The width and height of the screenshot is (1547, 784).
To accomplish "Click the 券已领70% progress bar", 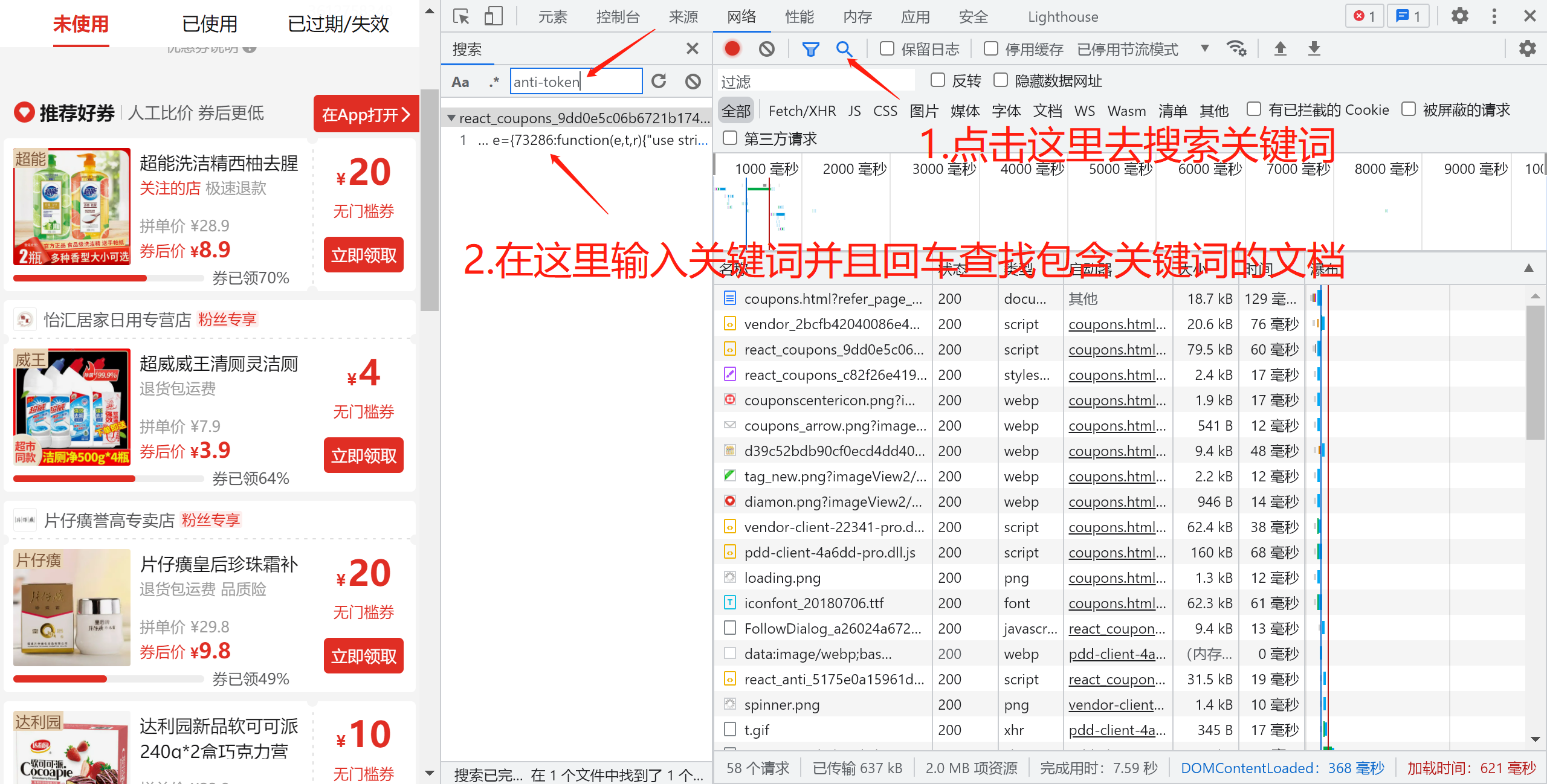I will pyautogui.click(x=108, y=278).
